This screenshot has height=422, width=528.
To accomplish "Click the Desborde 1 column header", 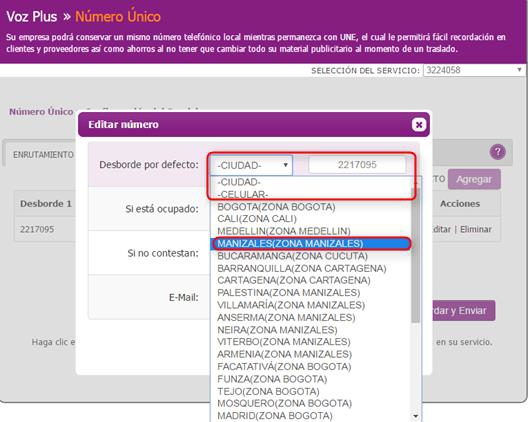I will click(46, 204).
